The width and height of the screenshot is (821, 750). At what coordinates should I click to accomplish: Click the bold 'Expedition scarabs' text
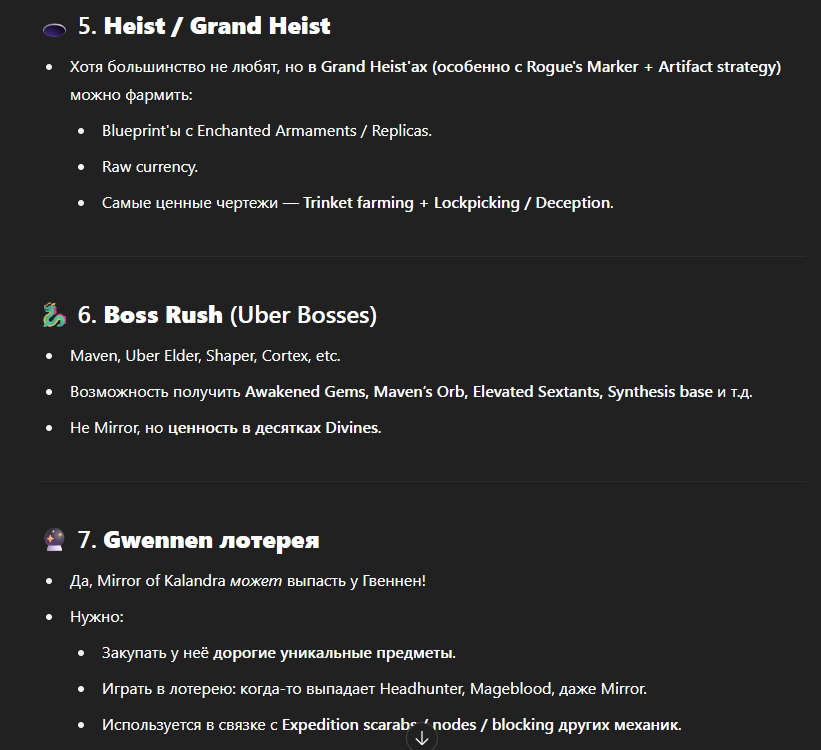[350, 725]
